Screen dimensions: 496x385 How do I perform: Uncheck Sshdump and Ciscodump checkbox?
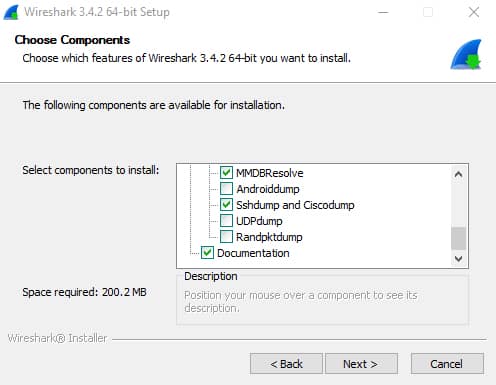click(x=226, y=205)
